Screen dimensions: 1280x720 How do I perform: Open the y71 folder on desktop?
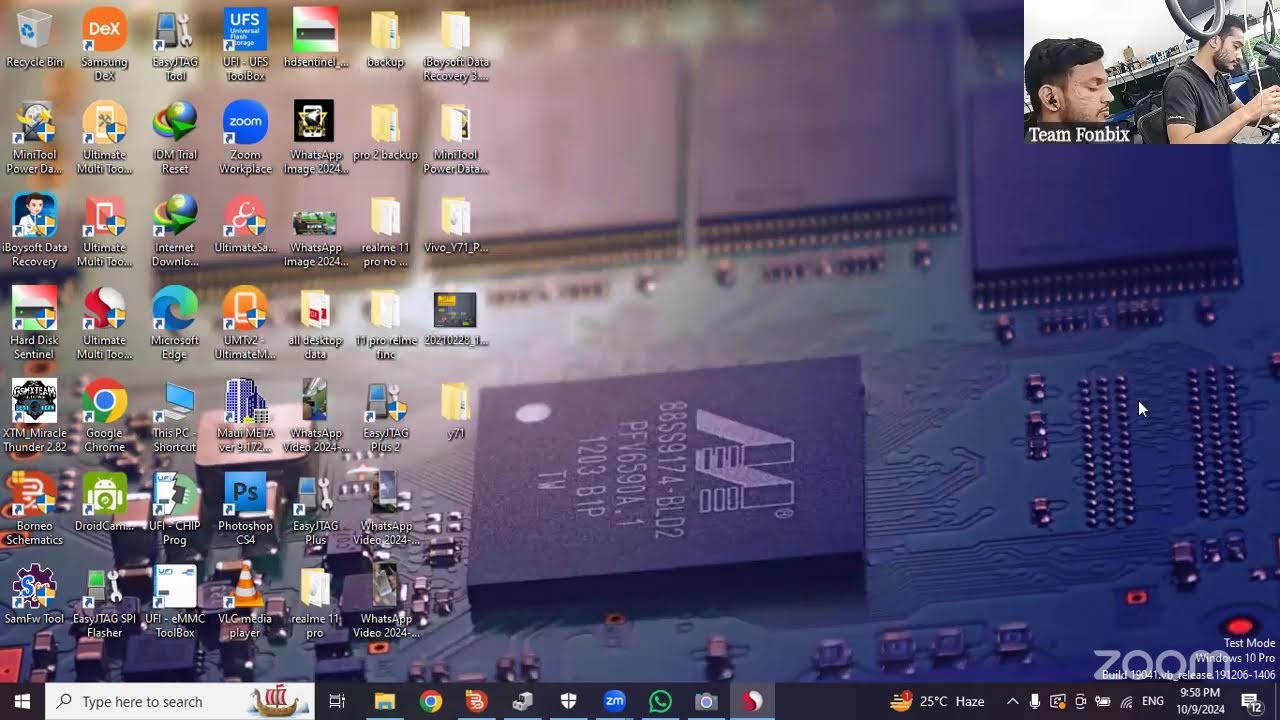click(x=455, y=411)
